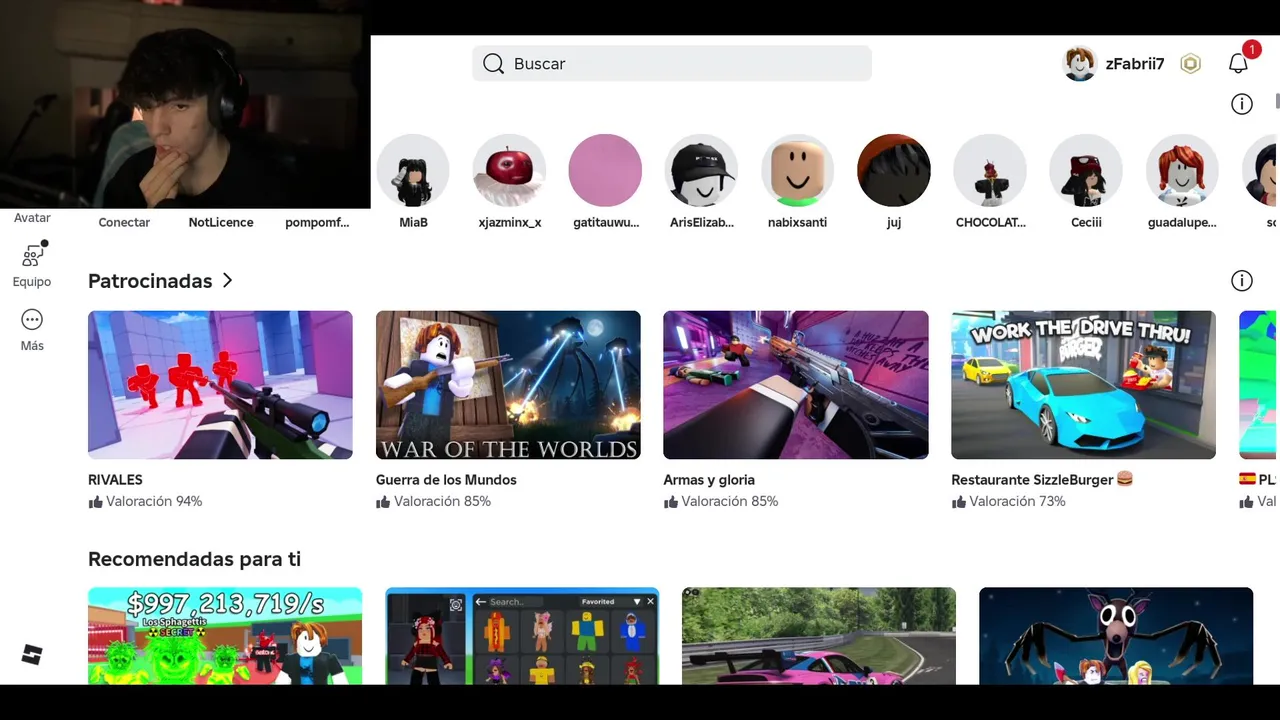Click the Recomendadas para ti heading
The width and height of the screenshot is (1280, 720).
tap(194, 559)
